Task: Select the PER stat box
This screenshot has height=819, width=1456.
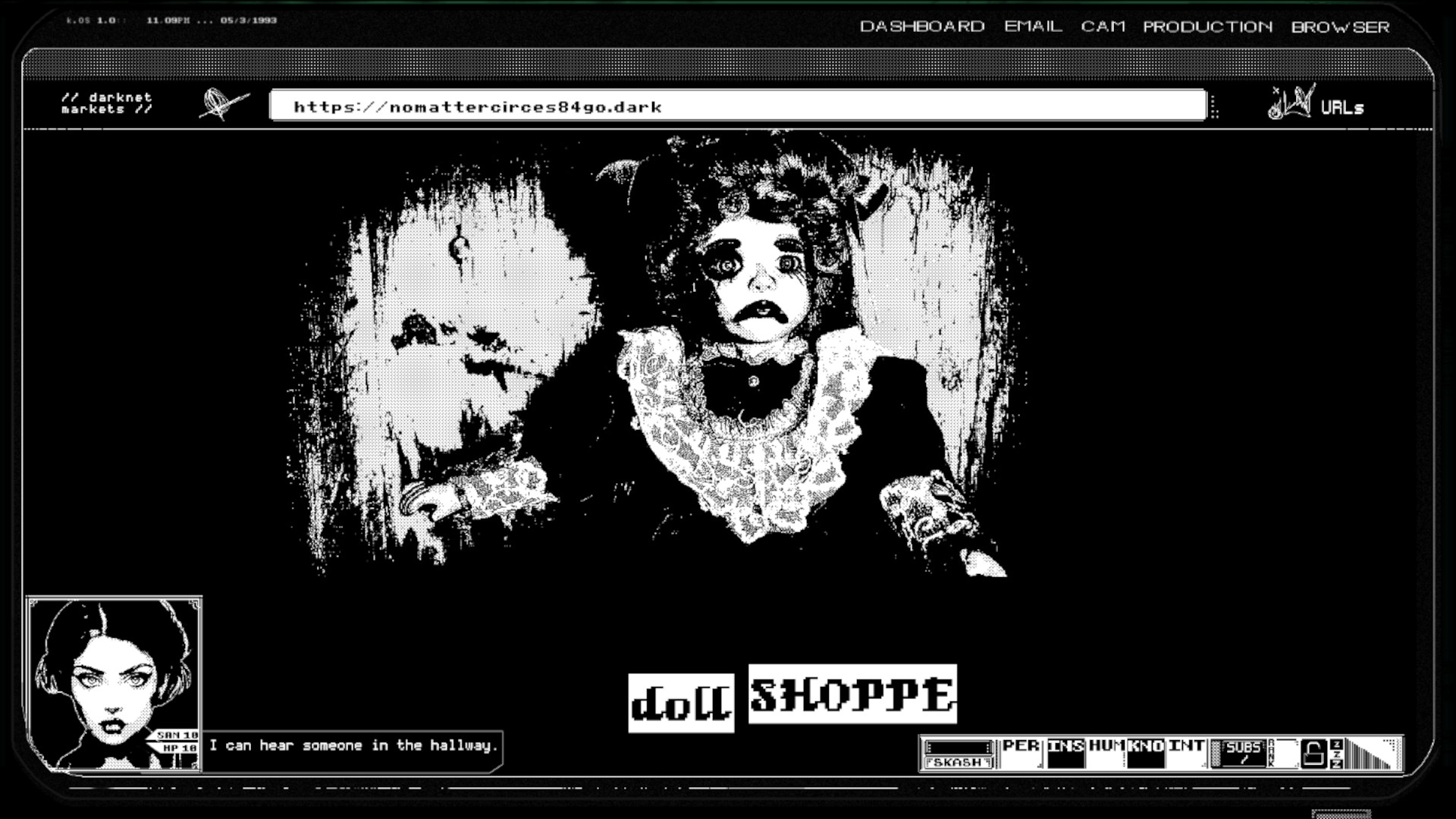Action: click(x=1021, y=754)
